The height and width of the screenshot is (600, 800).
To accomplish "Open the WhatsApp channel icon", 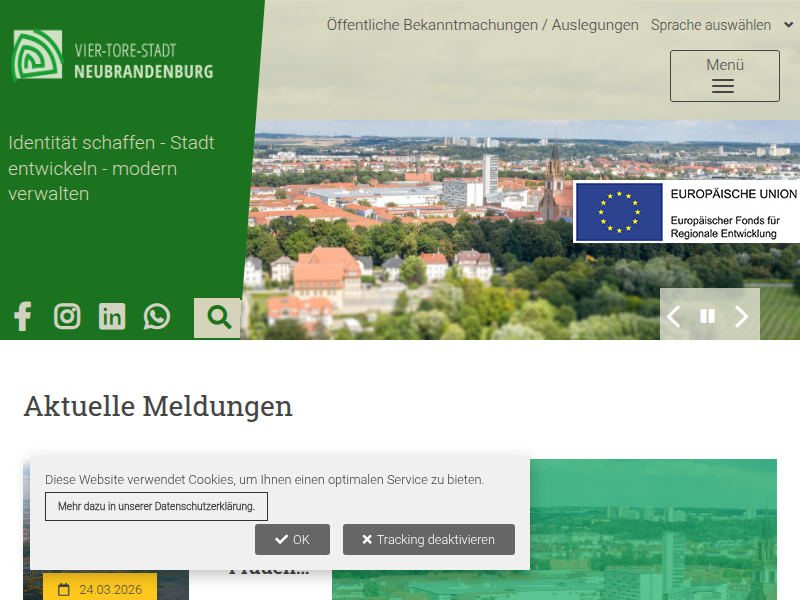I will (x=157, y=317).
